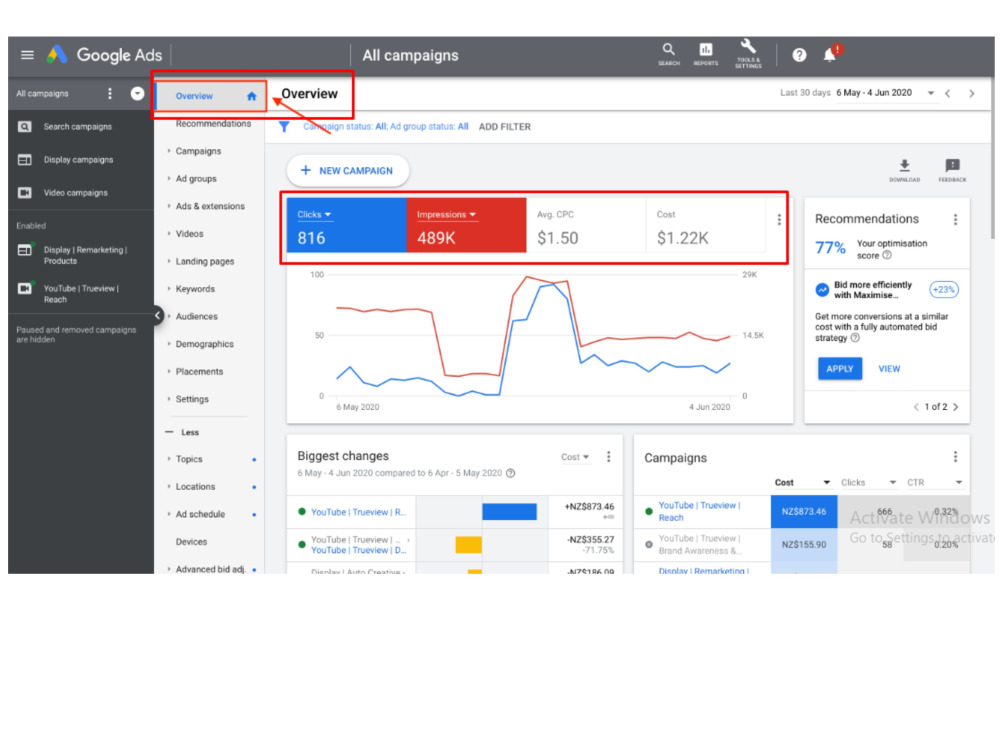Viewport: 1000px width, 750px height.
Task: Click the All campaigns dropdown circle
Action: pos(137,94)
